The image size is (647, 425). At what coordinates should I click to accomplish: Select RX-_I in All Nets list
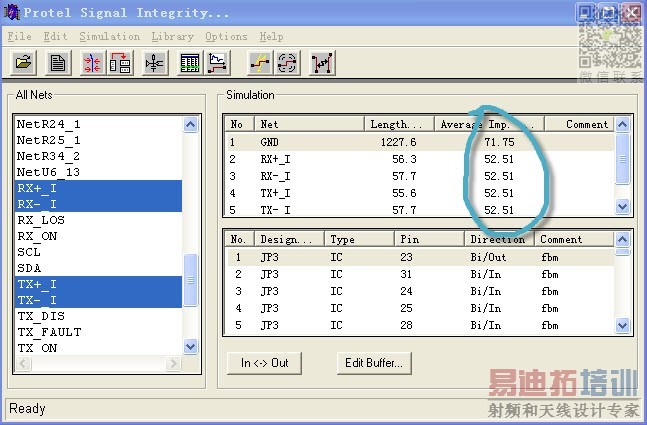click(x=98, y=204)
